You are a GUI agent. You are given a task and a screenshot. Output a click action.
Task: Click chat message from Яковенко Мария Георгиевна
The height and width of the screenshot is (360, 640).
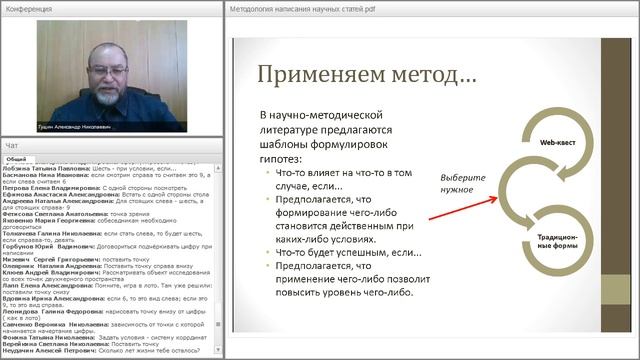click(x=90, y=223)
